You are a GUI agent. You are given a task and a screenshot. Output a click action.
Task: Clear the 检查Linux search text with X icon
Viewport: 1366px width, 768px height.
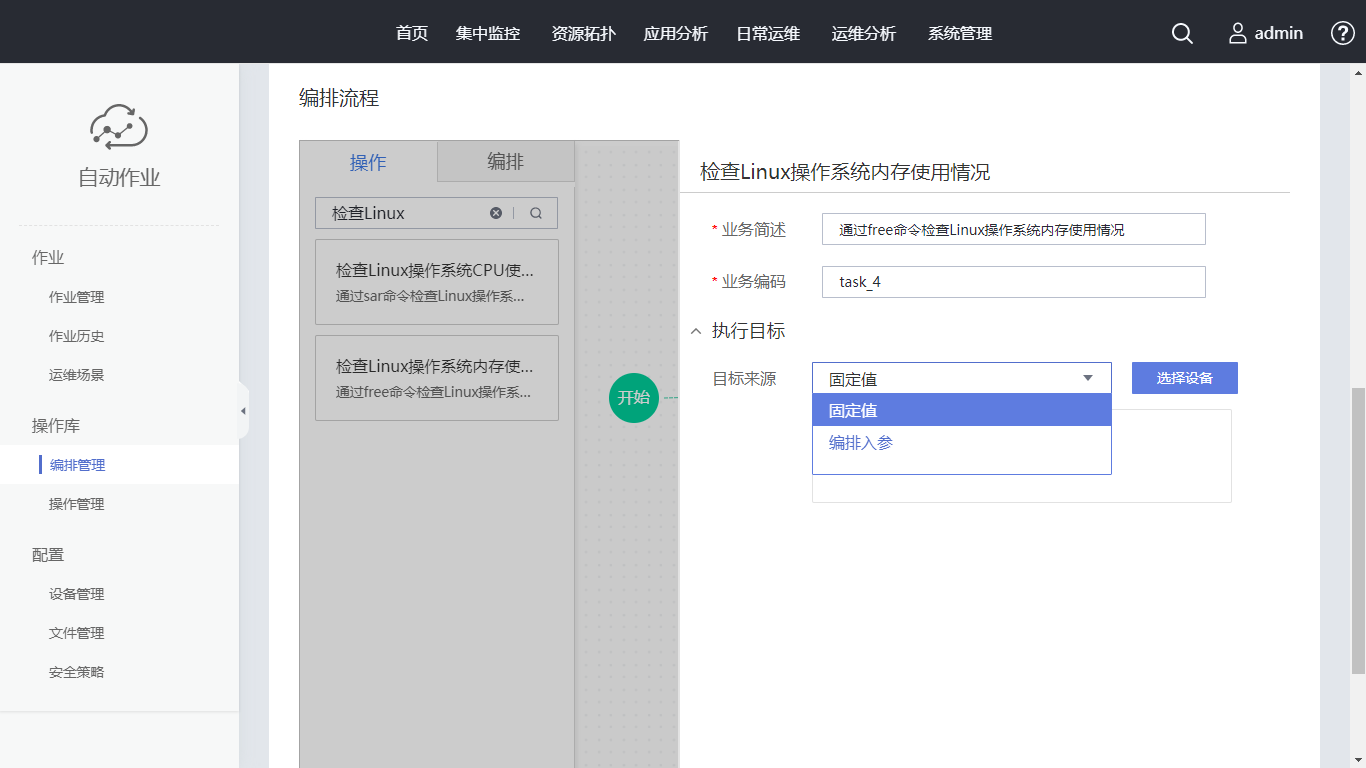coord(496,213)
